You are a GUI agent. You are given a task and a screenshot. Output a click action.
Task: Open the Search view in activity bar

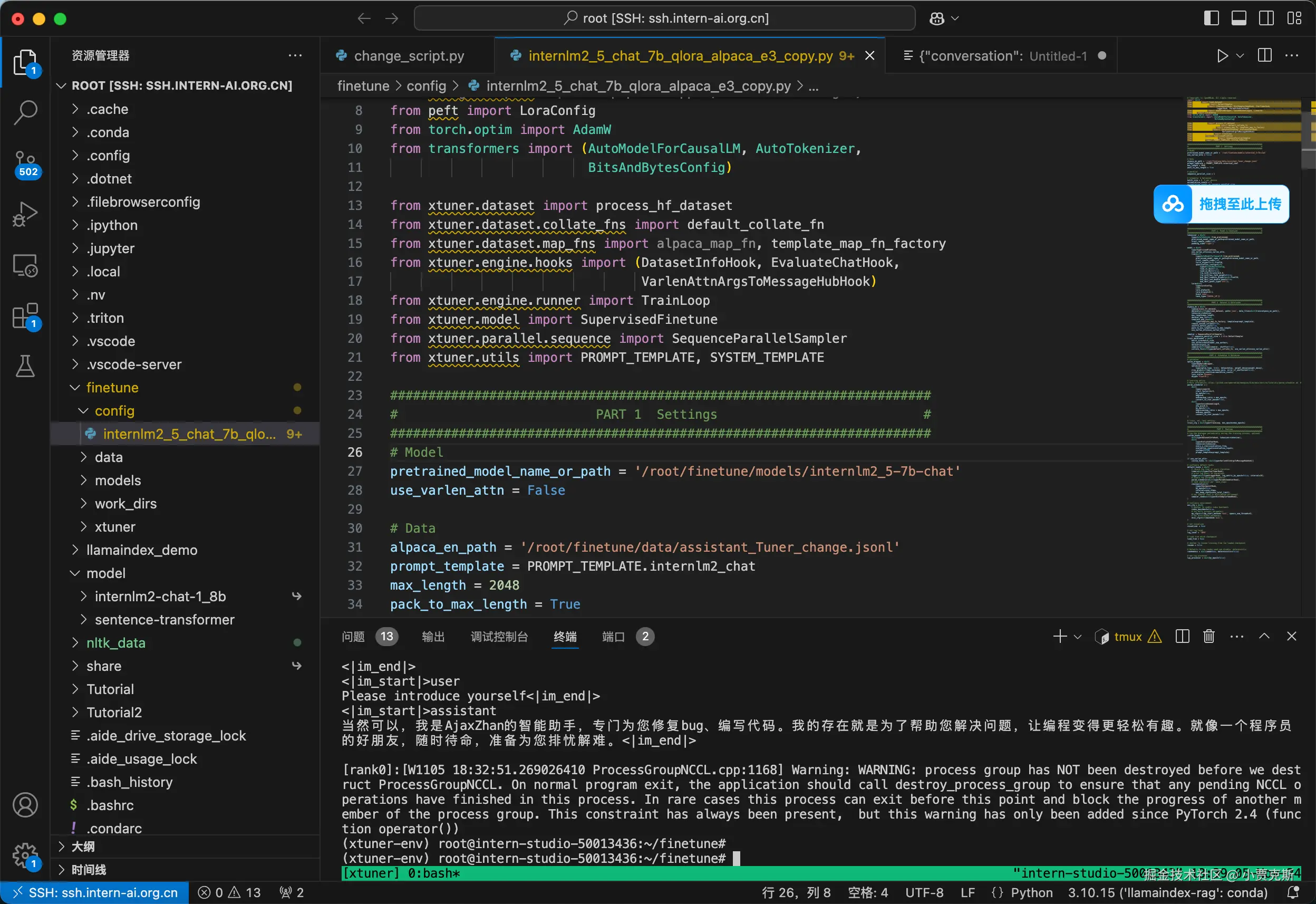click(25, 112)
